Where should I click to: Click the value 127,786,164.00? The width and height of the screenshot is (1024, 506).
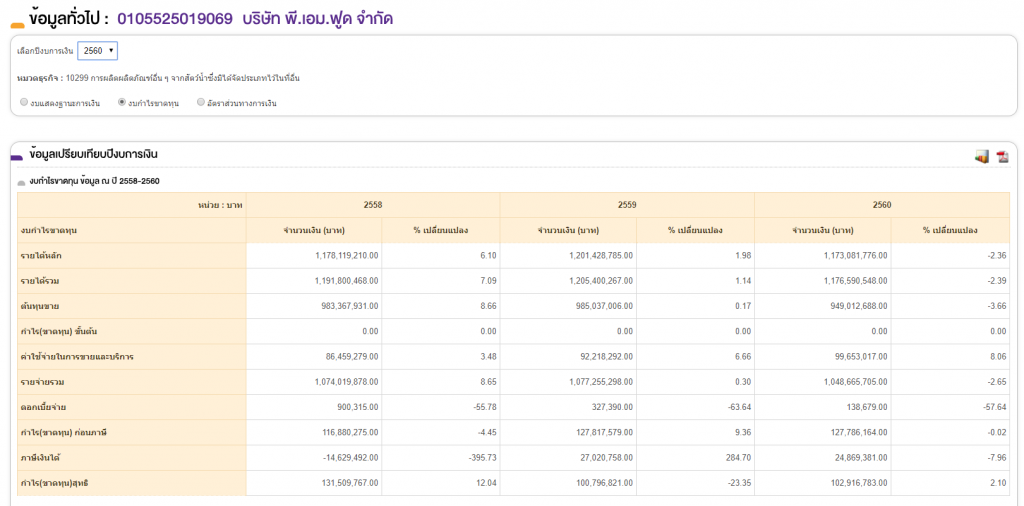[859, 433]
